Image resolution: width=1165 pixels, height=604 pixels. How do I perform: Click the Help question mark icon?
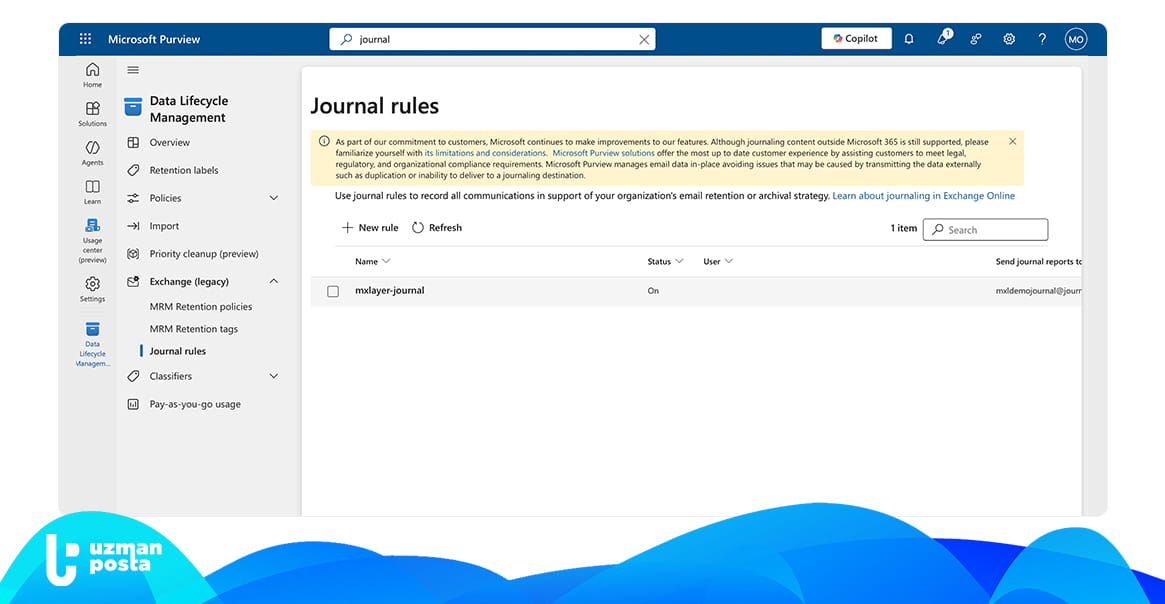(1042, 39)
